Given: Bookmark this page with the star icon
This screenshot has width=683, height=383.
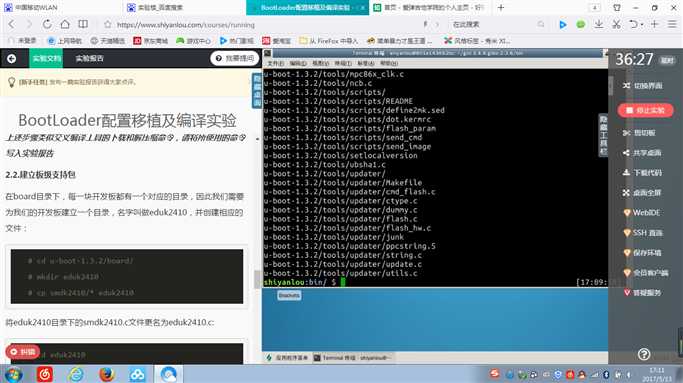Looking at the screenshot, I should (108, 25).
